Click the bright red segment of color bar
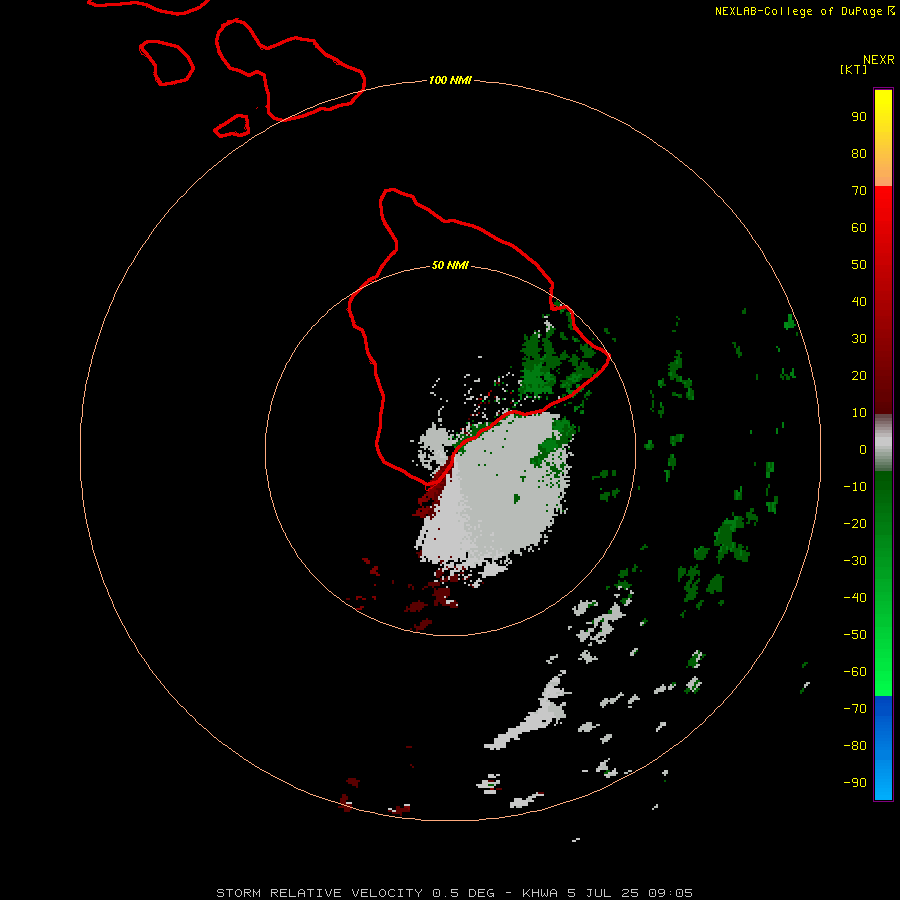This screenshot has height=900, width=900. point(883,230)
